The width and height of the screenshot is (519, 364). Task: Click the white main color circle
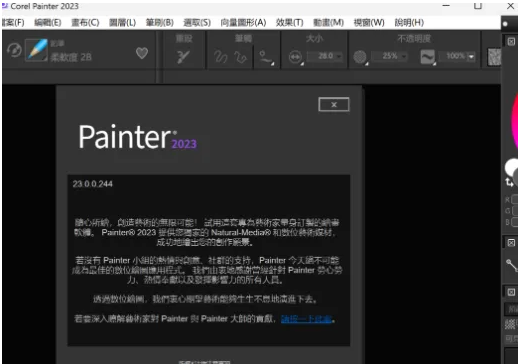pos(511,167)
